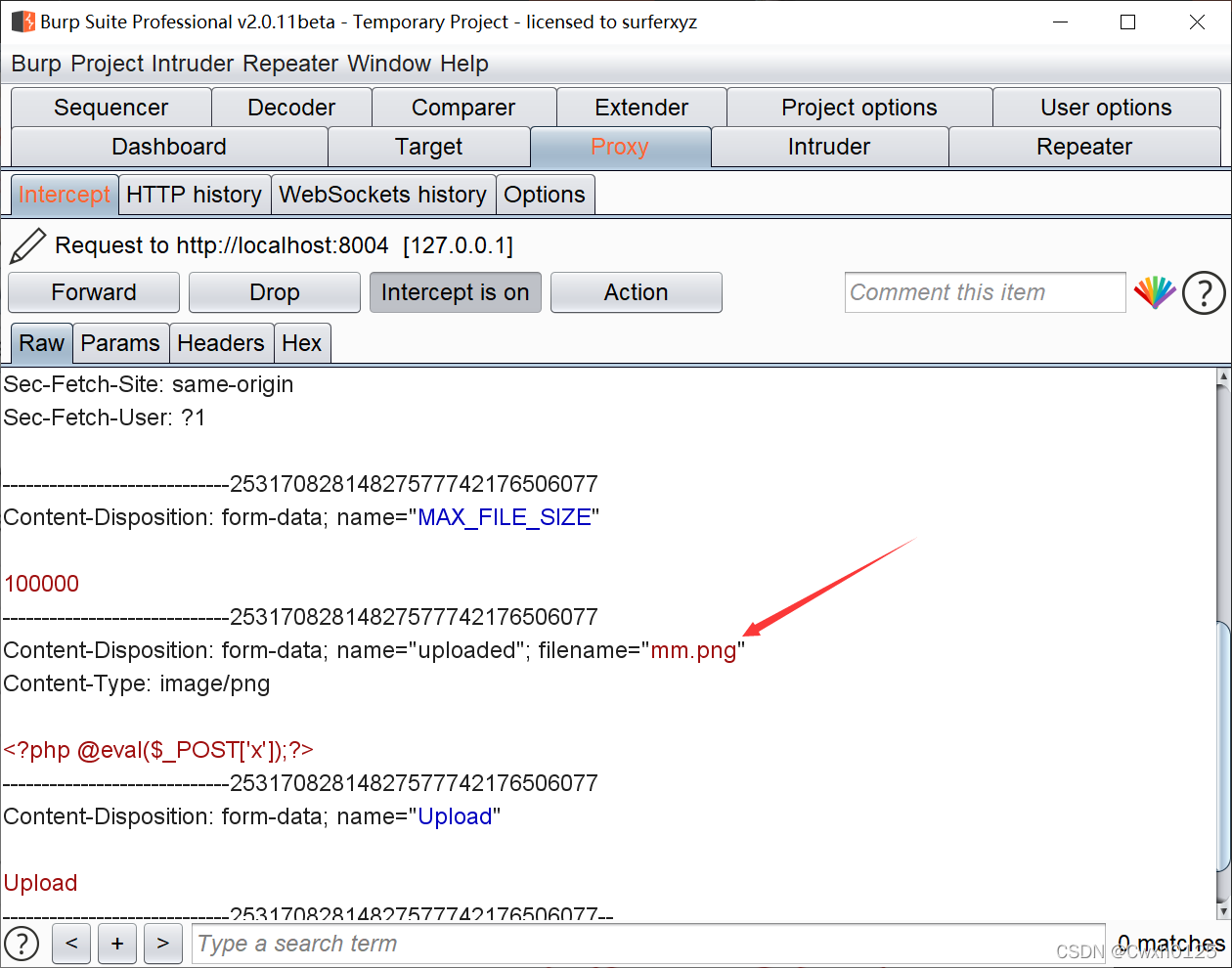Open the User options tab
This screenshot has width=1232, height=968.
pyautogui.click(x=1106, y=108)
